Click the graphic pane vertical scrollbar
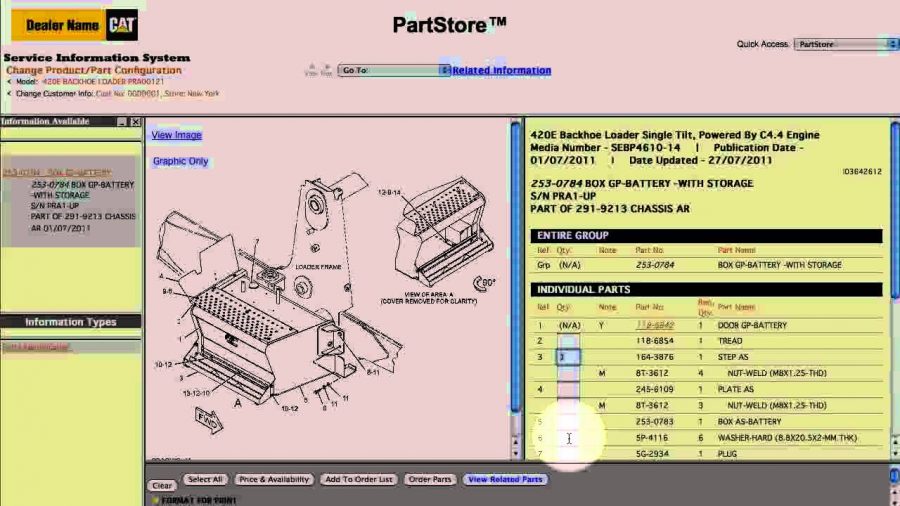 click(x=515, y=267)
